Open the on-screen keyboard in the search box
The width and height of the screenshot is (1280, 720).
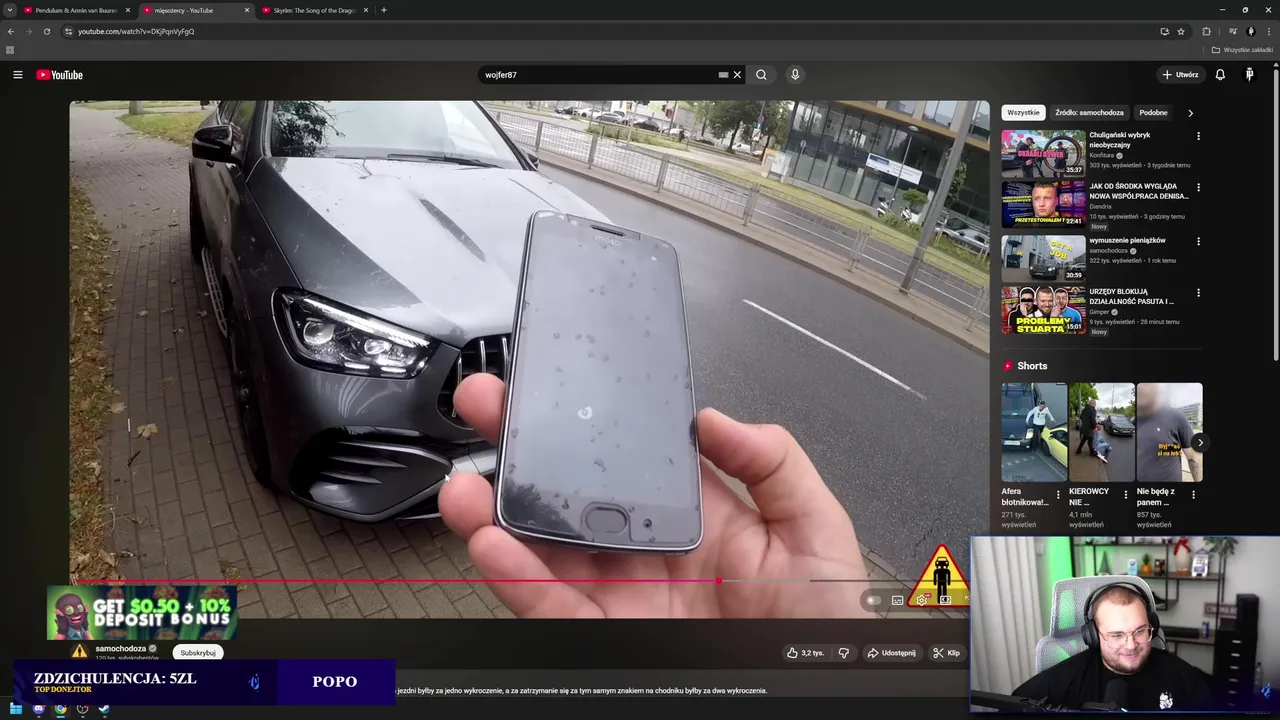[723, 75]
